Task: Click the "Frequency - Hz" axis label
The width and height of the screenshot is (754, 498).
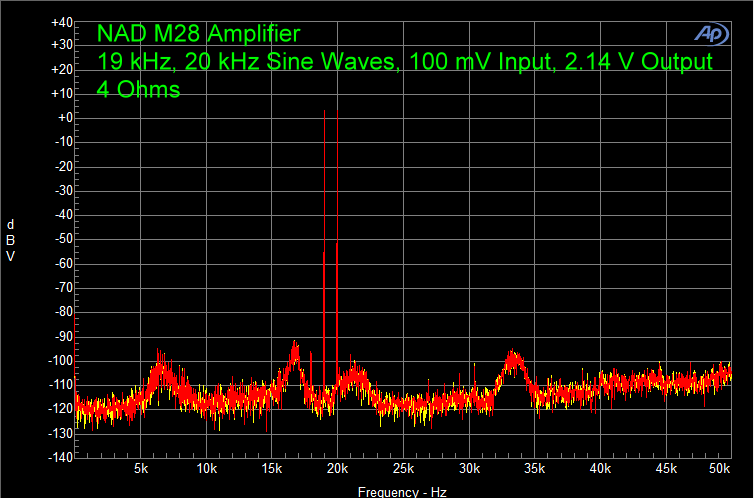Action: point(403,492)
